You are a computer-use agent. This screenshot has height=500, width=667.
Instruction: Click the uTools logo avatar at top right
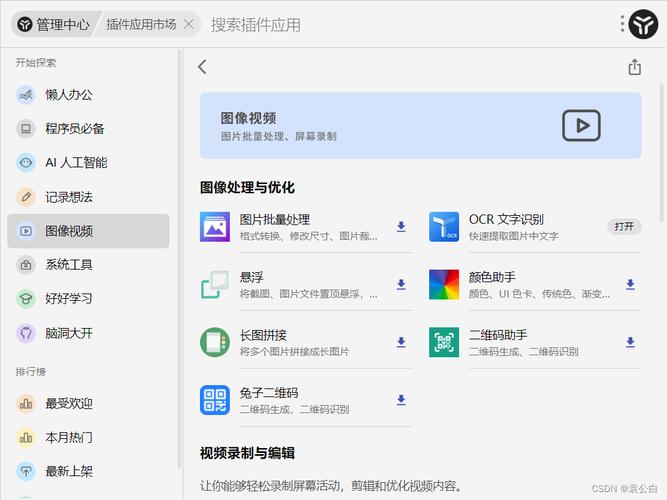tap(643, 24)
